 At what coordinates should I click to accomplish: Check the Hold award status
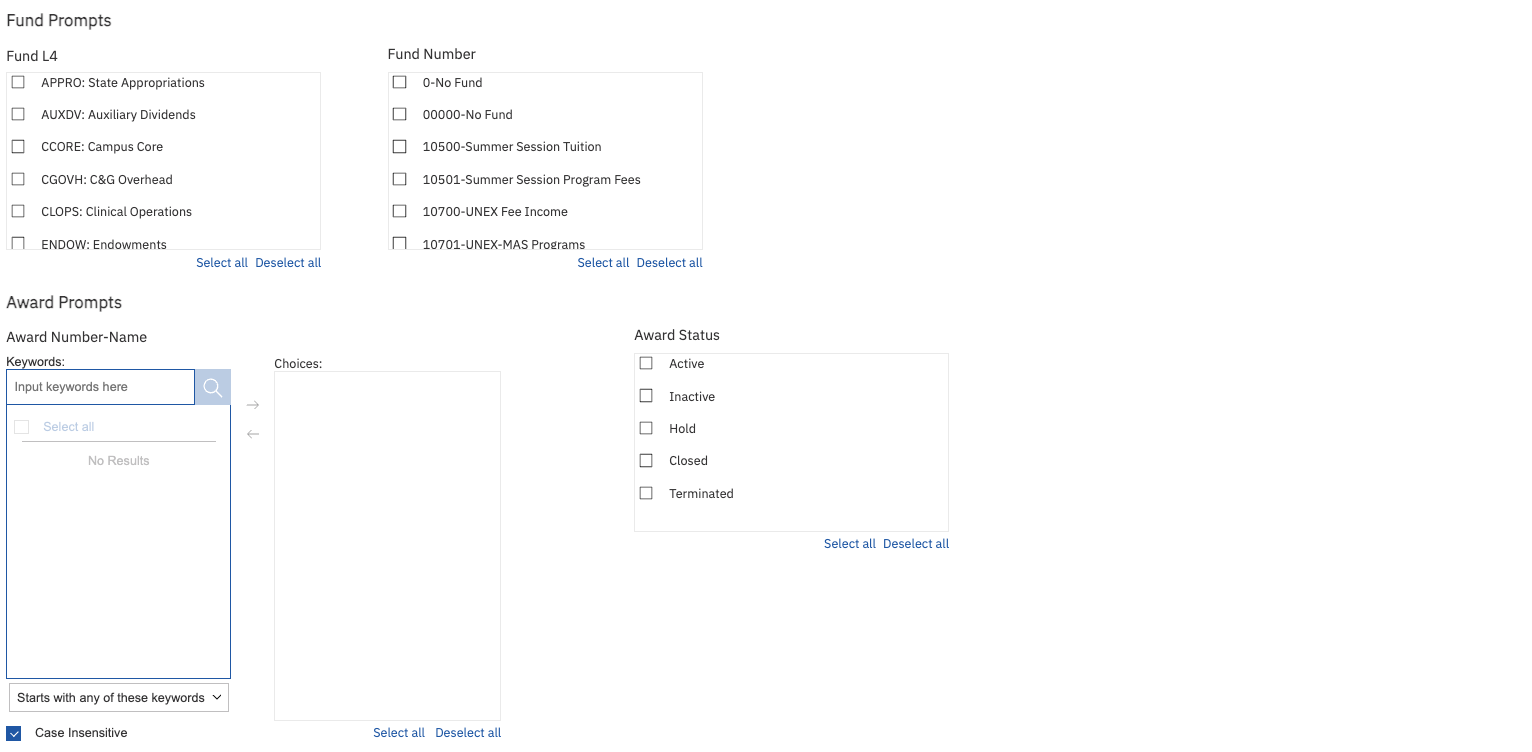[645, 428]
